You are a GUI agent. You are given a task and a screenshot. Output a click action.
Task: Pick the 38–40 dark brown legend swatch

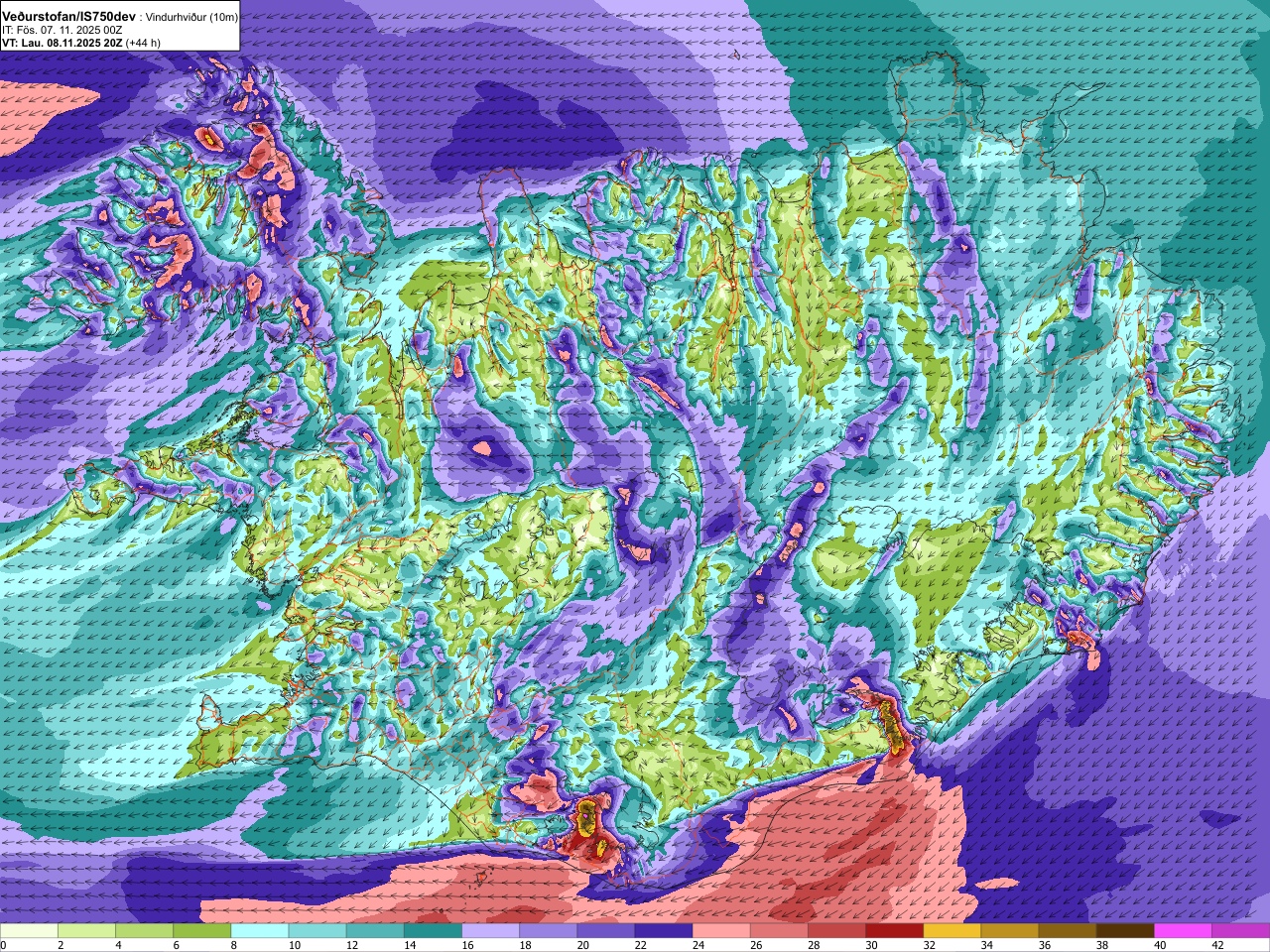(1125, 931)
